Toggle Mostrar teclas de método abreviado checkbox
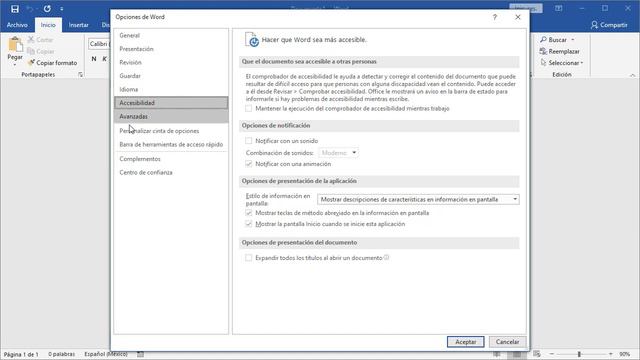Image resolution: width=640 pixels, height=360 pixels. [249, 213]
